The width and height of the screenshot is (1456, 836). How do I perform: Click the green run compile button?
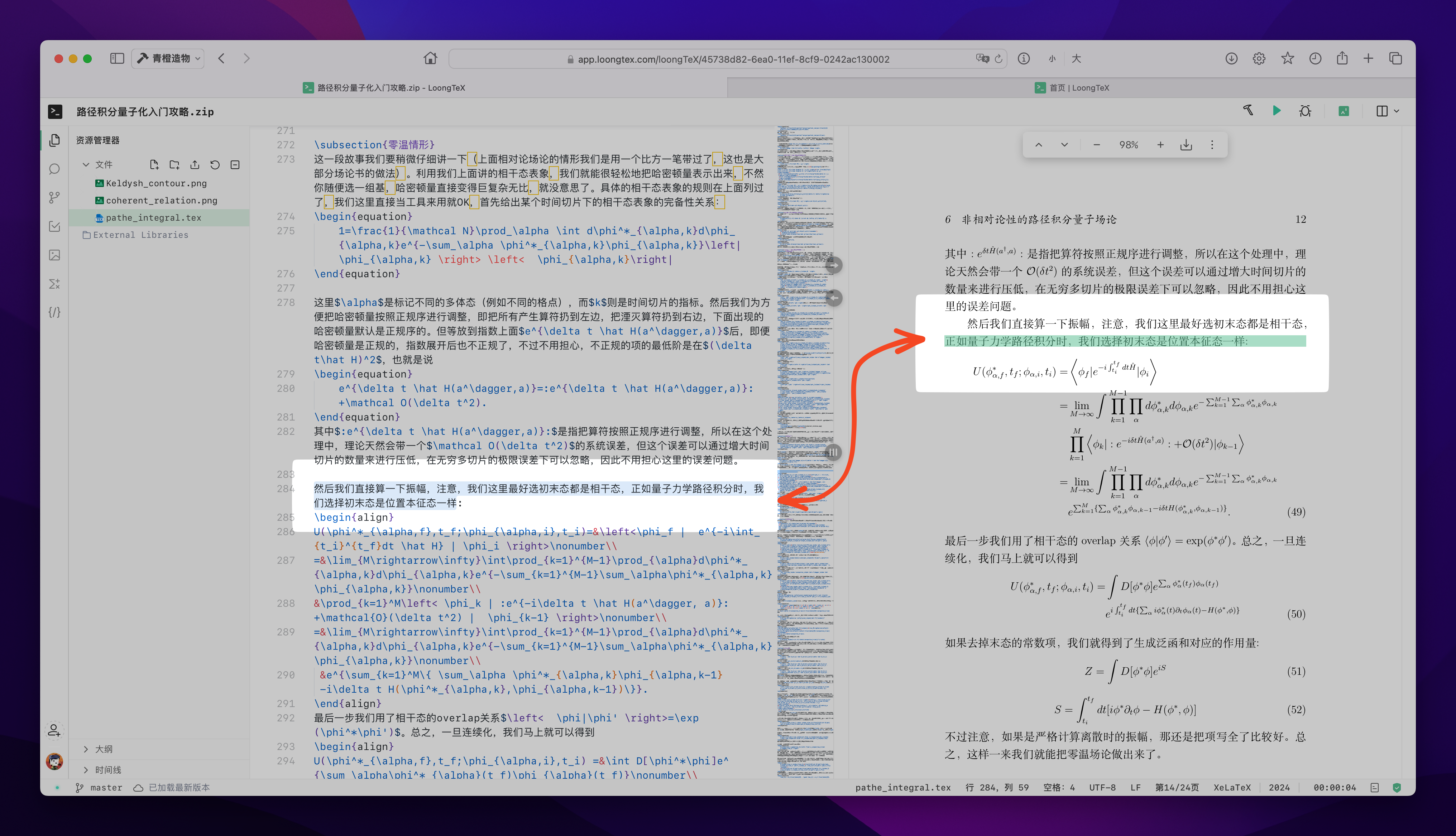[x=1276, y=111]
